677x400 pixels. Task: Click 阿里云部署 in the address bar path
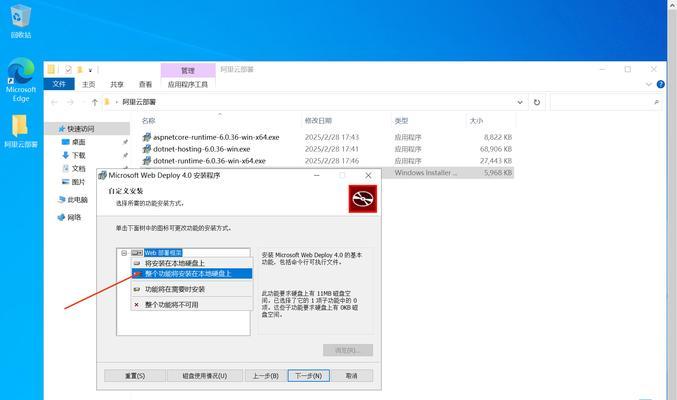click(x=139, y=102)
